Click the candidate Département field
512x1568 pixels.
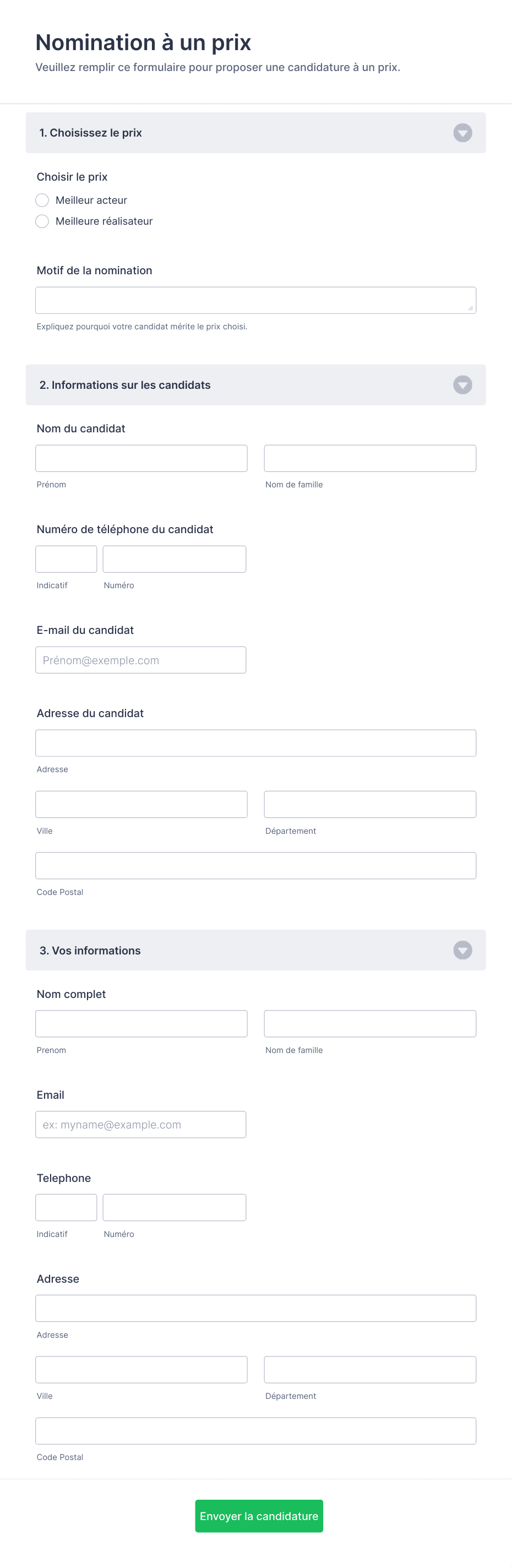point(369,805)
